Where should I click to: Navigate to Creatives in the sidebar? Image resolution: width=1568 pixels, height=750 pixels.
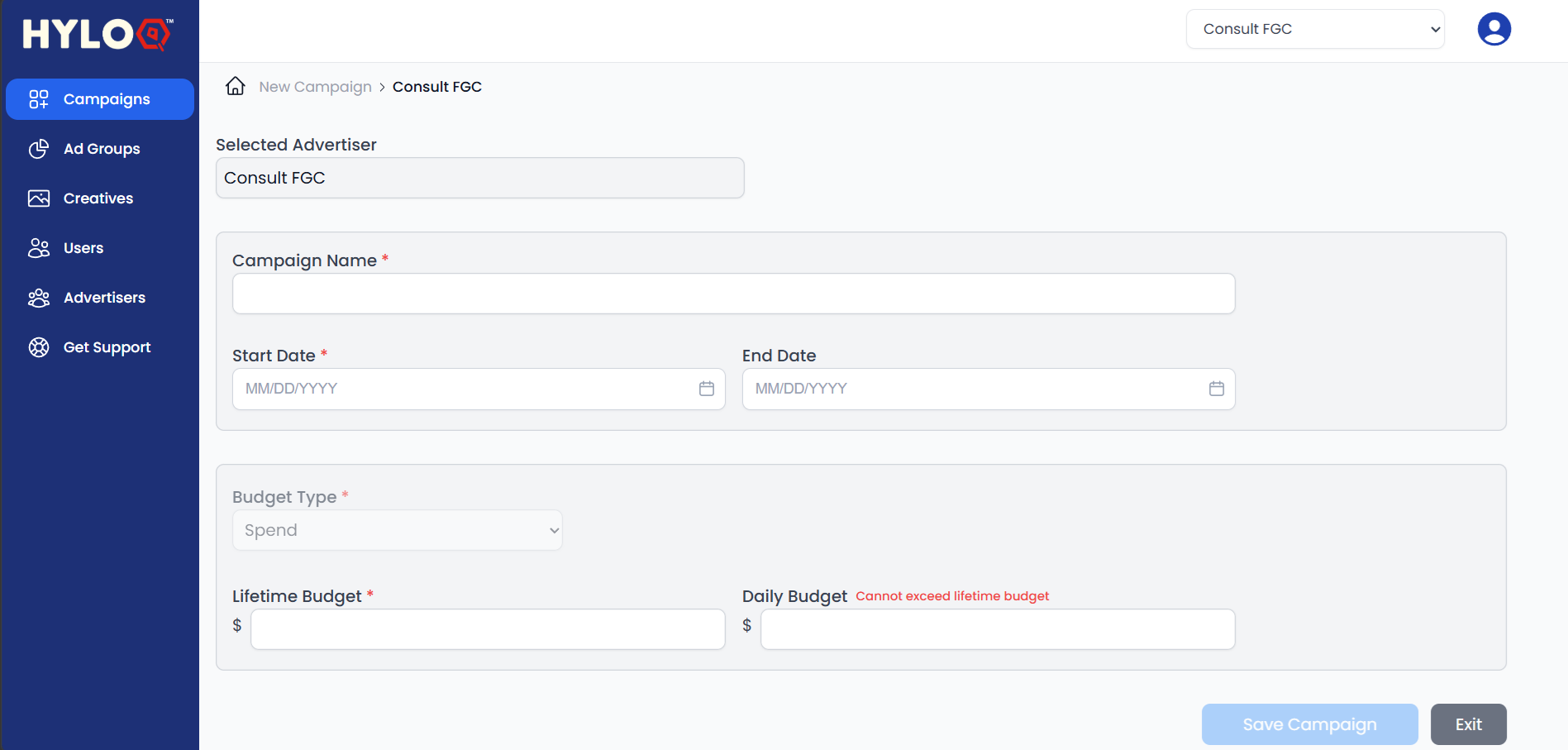100,198
